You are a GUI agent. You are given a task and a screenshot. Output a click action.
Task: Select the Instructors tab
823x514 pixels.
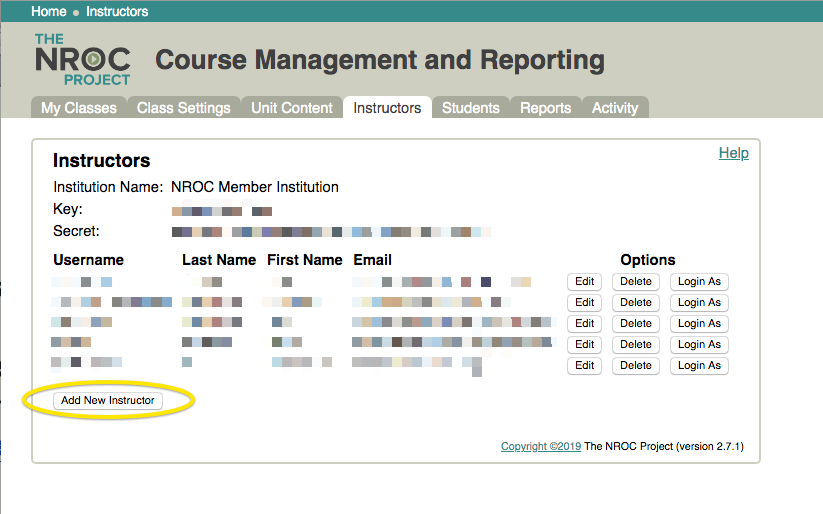[387, 108]
